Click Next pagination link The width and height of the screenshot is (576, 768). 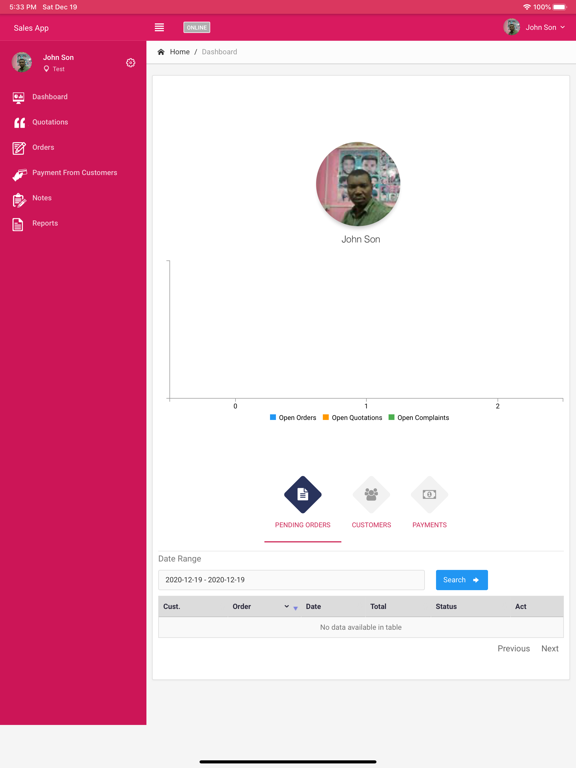point(550,648)
